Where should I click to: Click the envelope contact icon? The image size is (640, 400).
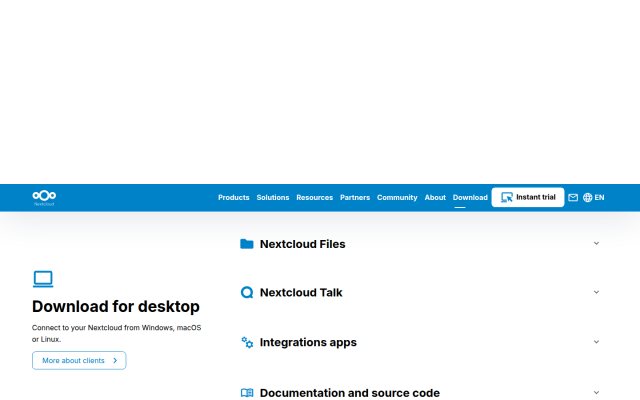(573, 198)
